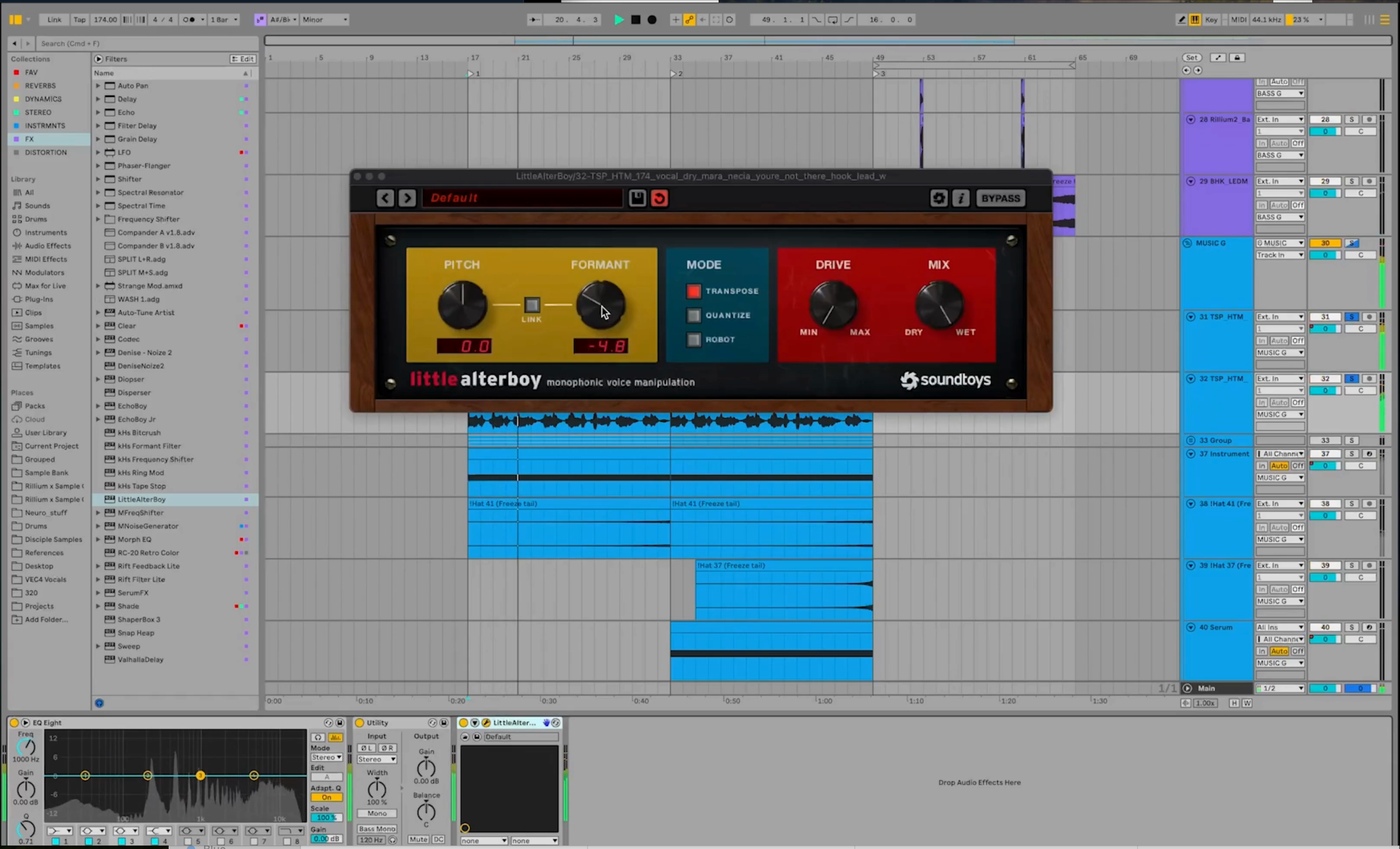
Task: Click the Filters Edit button
Action: coord(243,59)
